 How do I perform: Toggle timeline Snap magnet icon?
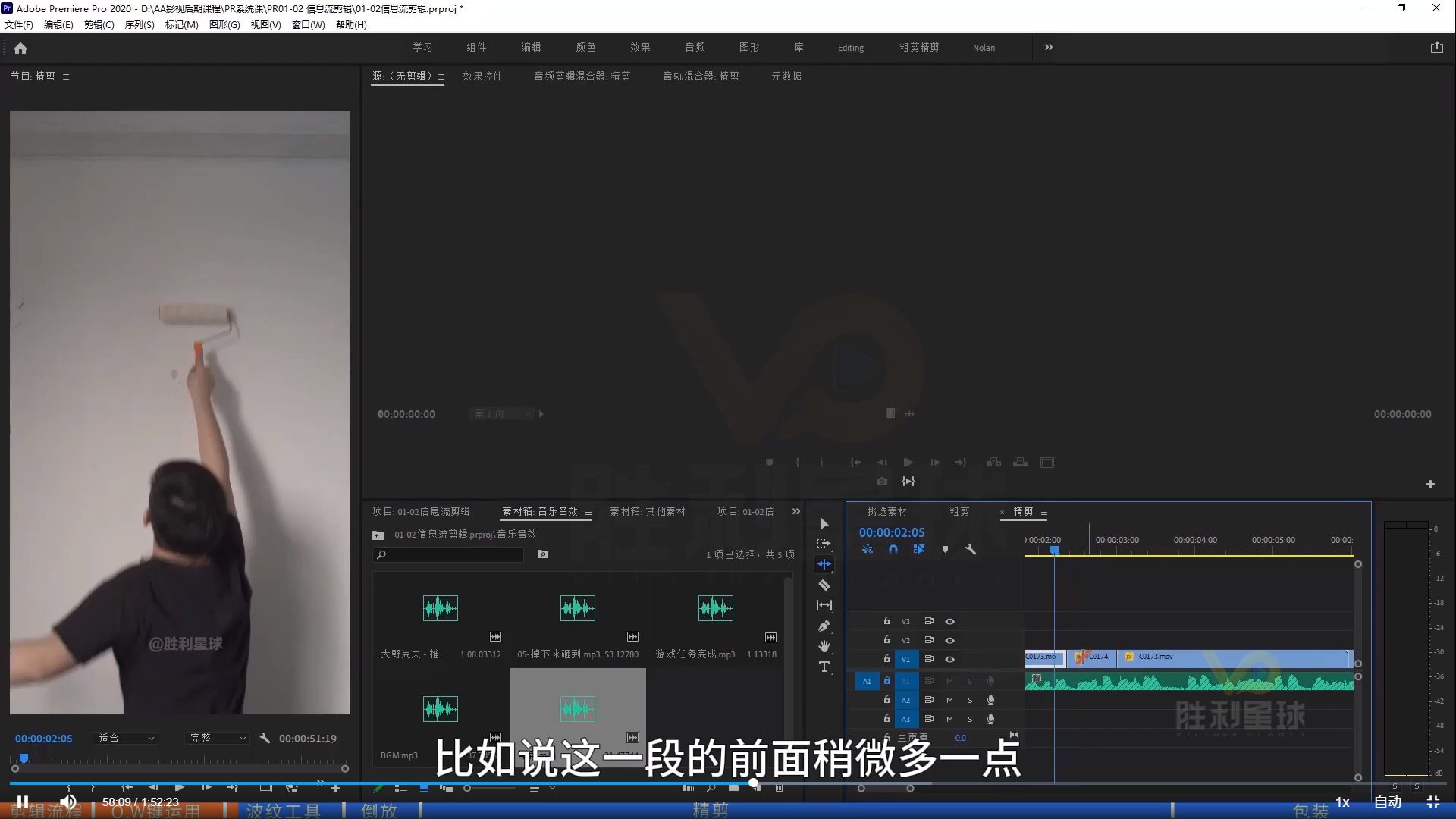[x=893, y=549]
